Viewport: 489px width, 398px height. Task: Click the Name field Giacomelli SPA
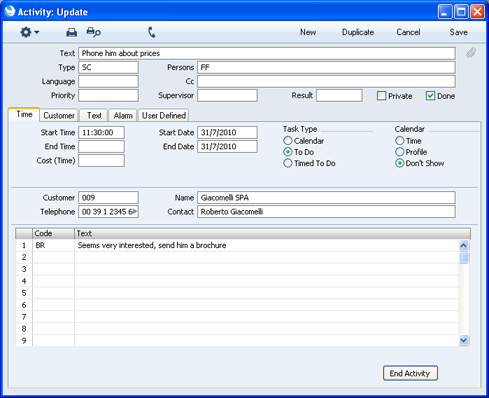pyautogui.click(x=326, y=197)
